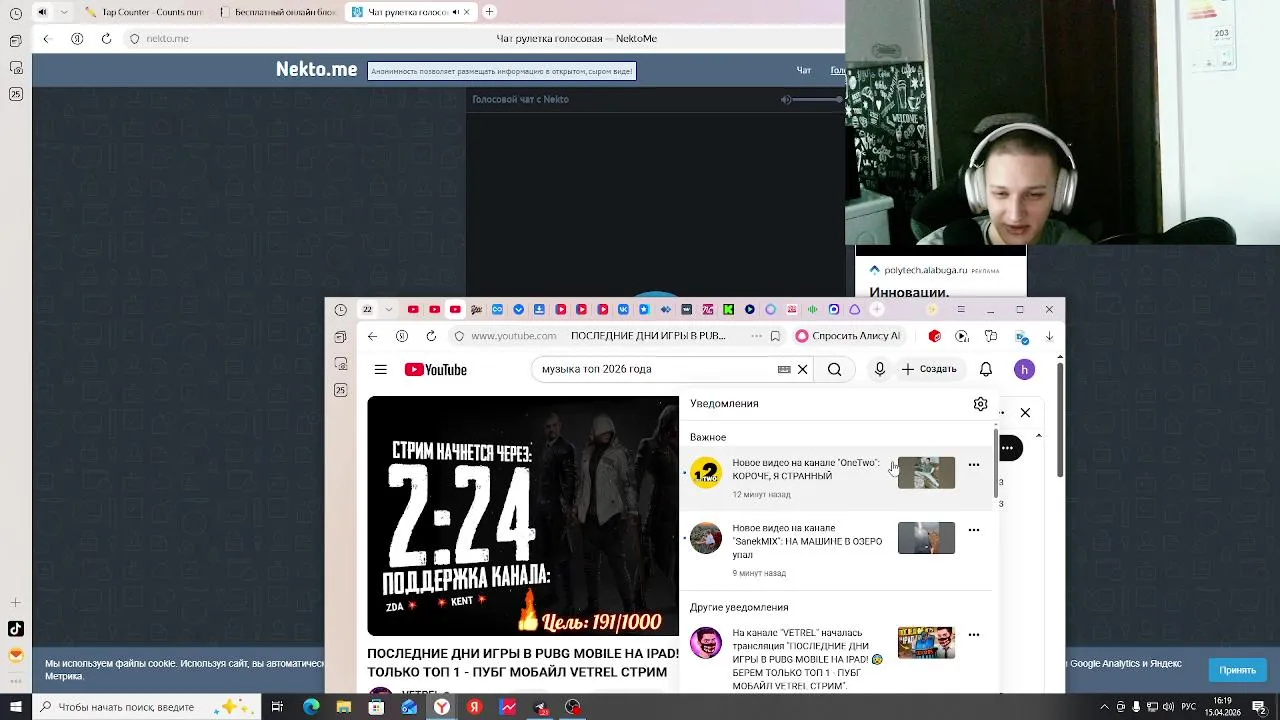Close the panel beside notifications with X
This screenshot has height=720, width=1280.
pos(1025,412)
